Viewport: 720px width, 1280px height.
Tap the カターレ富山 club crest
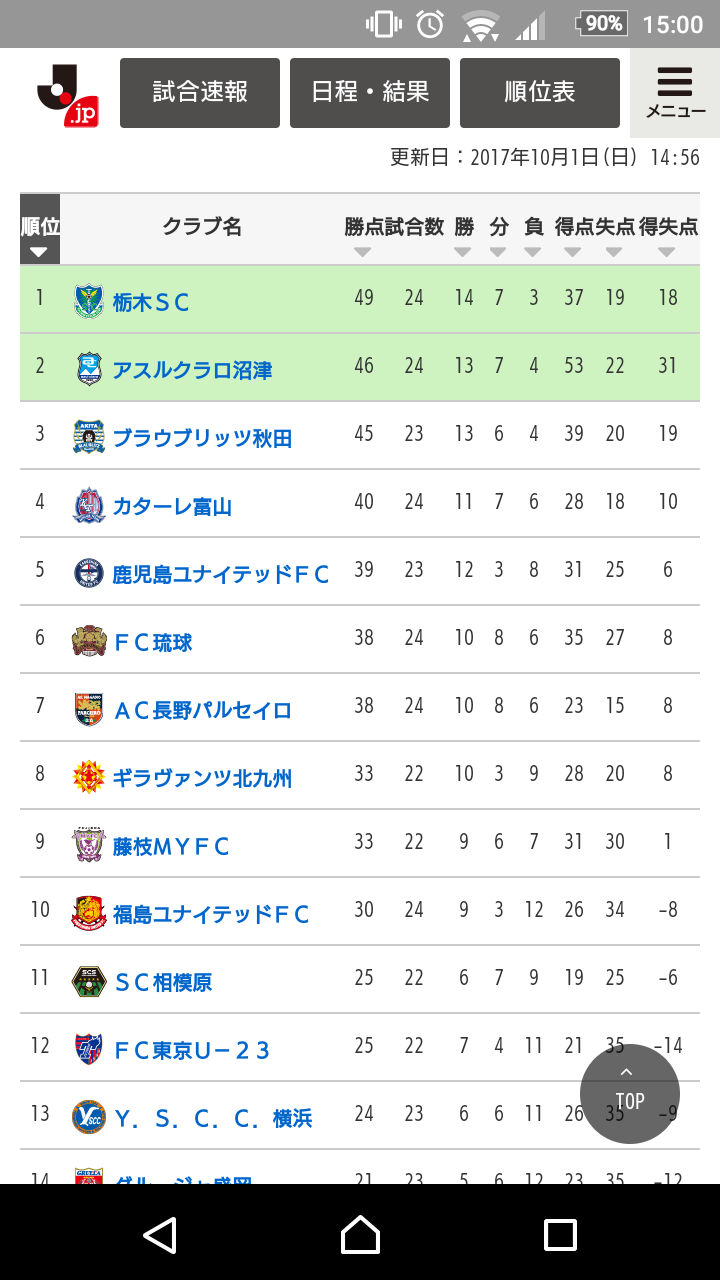(x=88, y=505)
